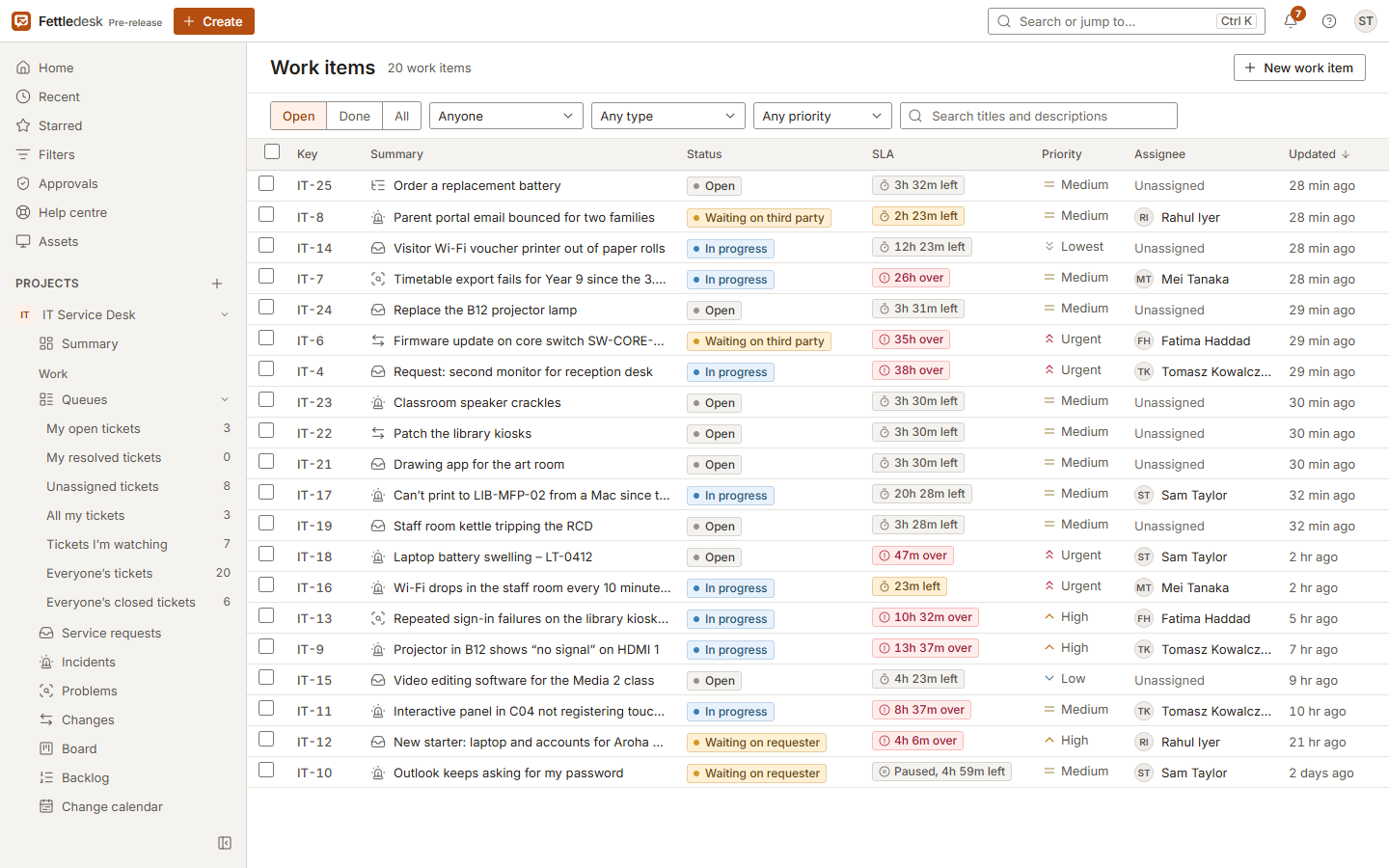1389x868 pixels.
Task: Tick the select-all checkbox in header
Action: tap(272, 151)
